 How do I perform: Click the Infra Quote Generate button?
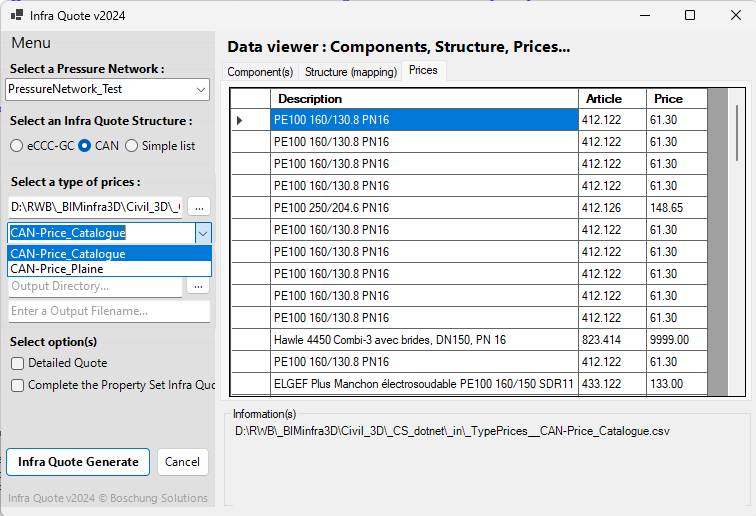[78, 462]
